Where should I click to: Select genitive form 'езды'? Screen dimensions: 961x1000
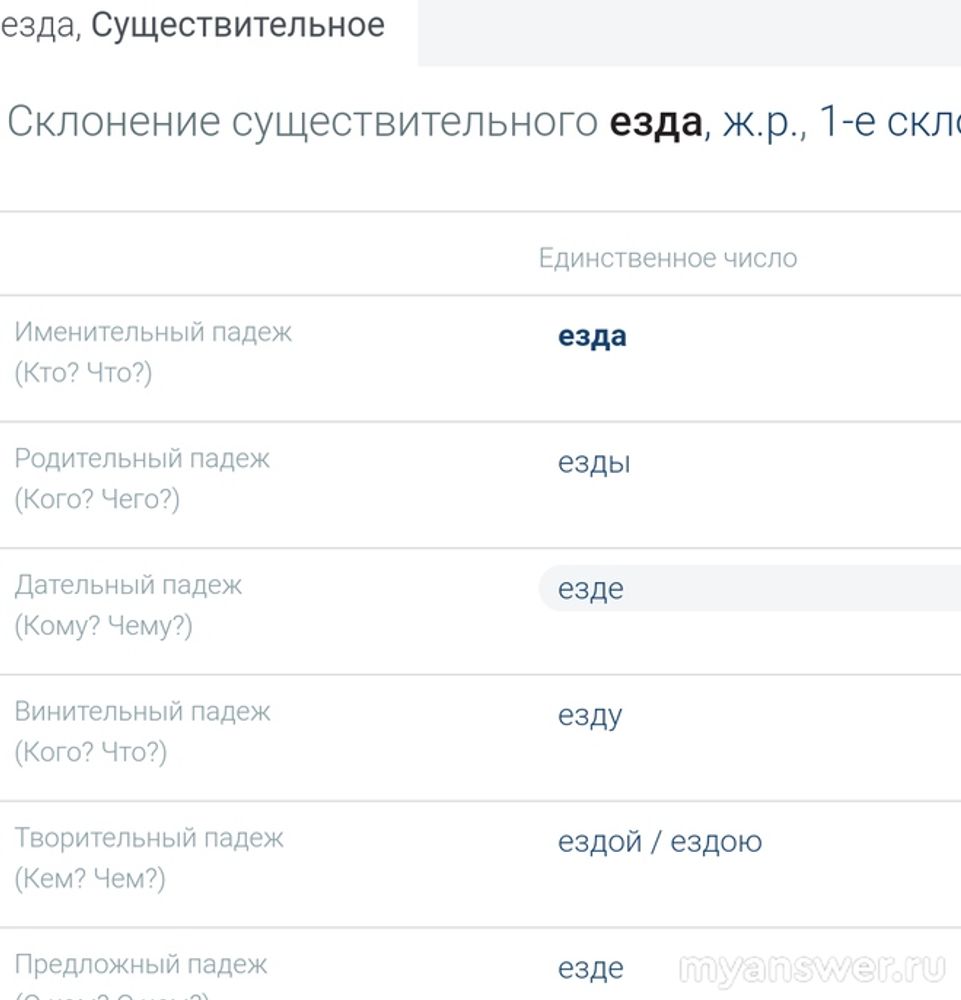[594, 462]
